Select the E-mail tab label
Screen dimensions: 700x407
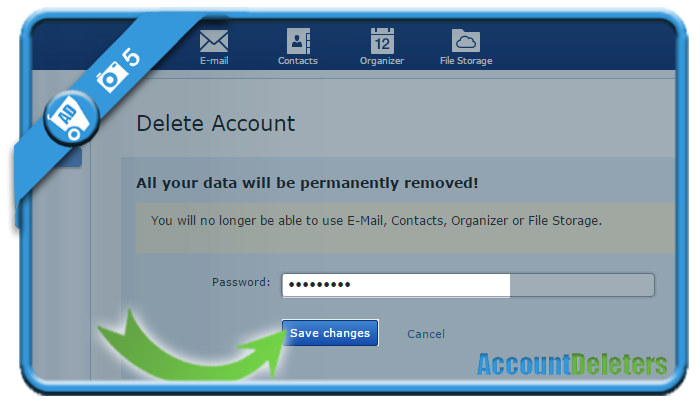coord(214,61)
